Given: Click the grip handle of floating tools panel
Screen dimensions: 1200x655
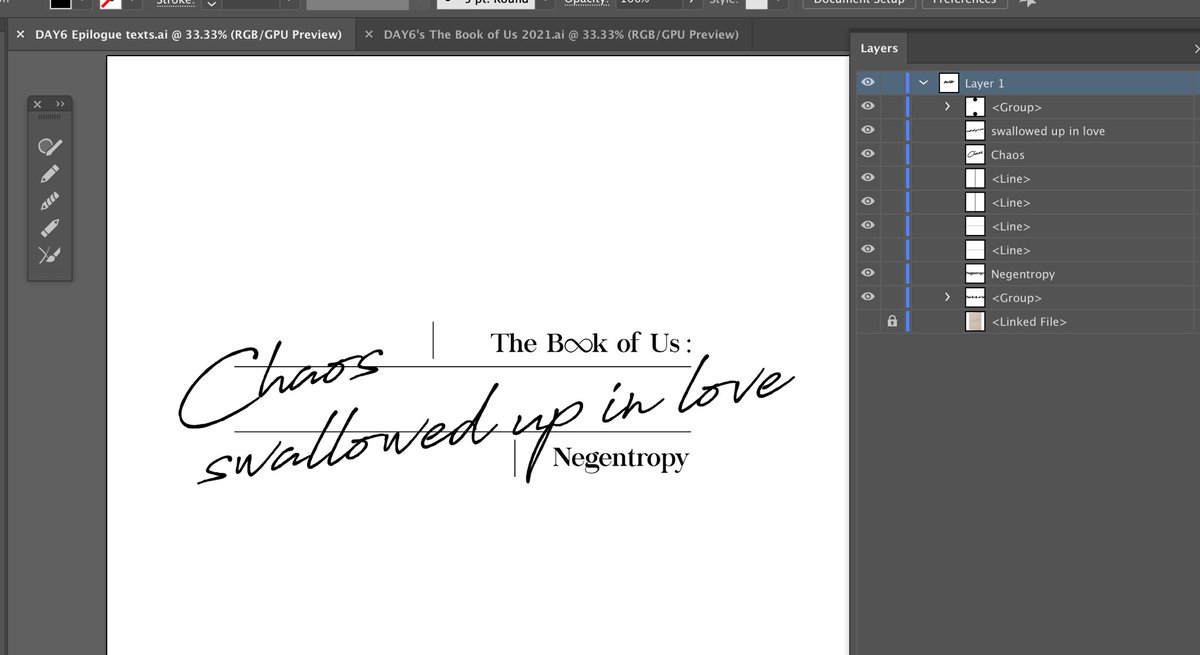Looking at the screenshot, I should [x=49, y=118].
